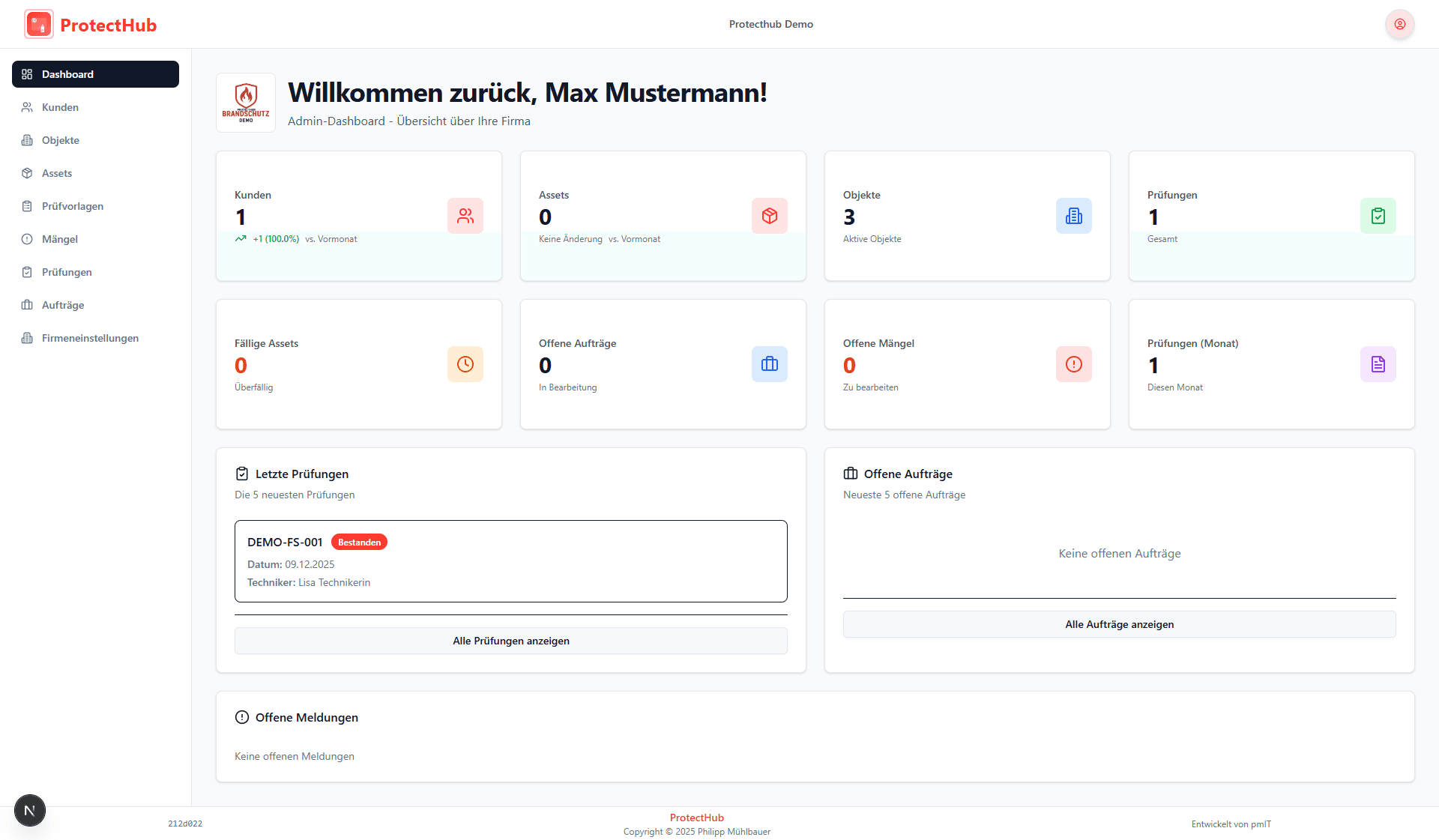The height and width of the screenshot is (840, 1439).
Task: Click the Assets card box icon
Action: [x=770, y=216]
